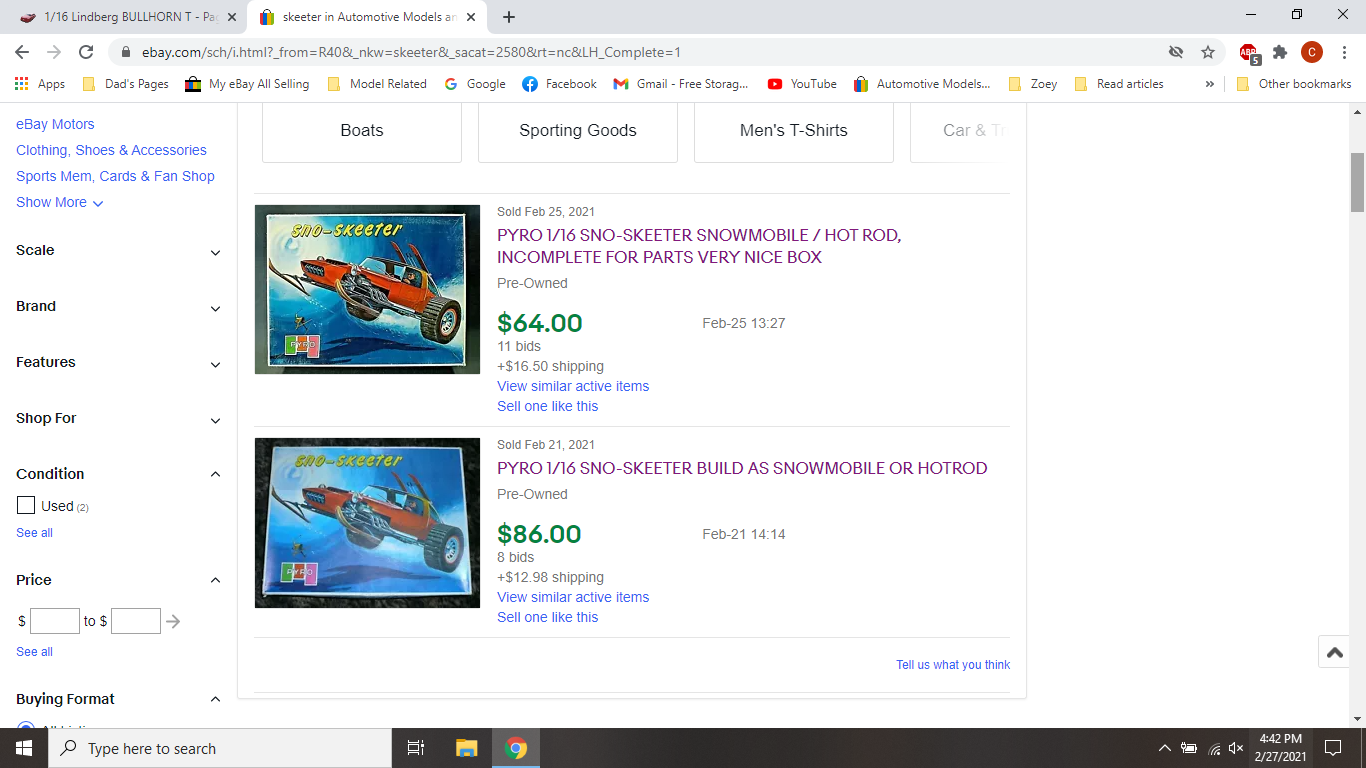1366x768 pixels.
Task: Expand the Shop For filter
Action: [x=119, y=419]
